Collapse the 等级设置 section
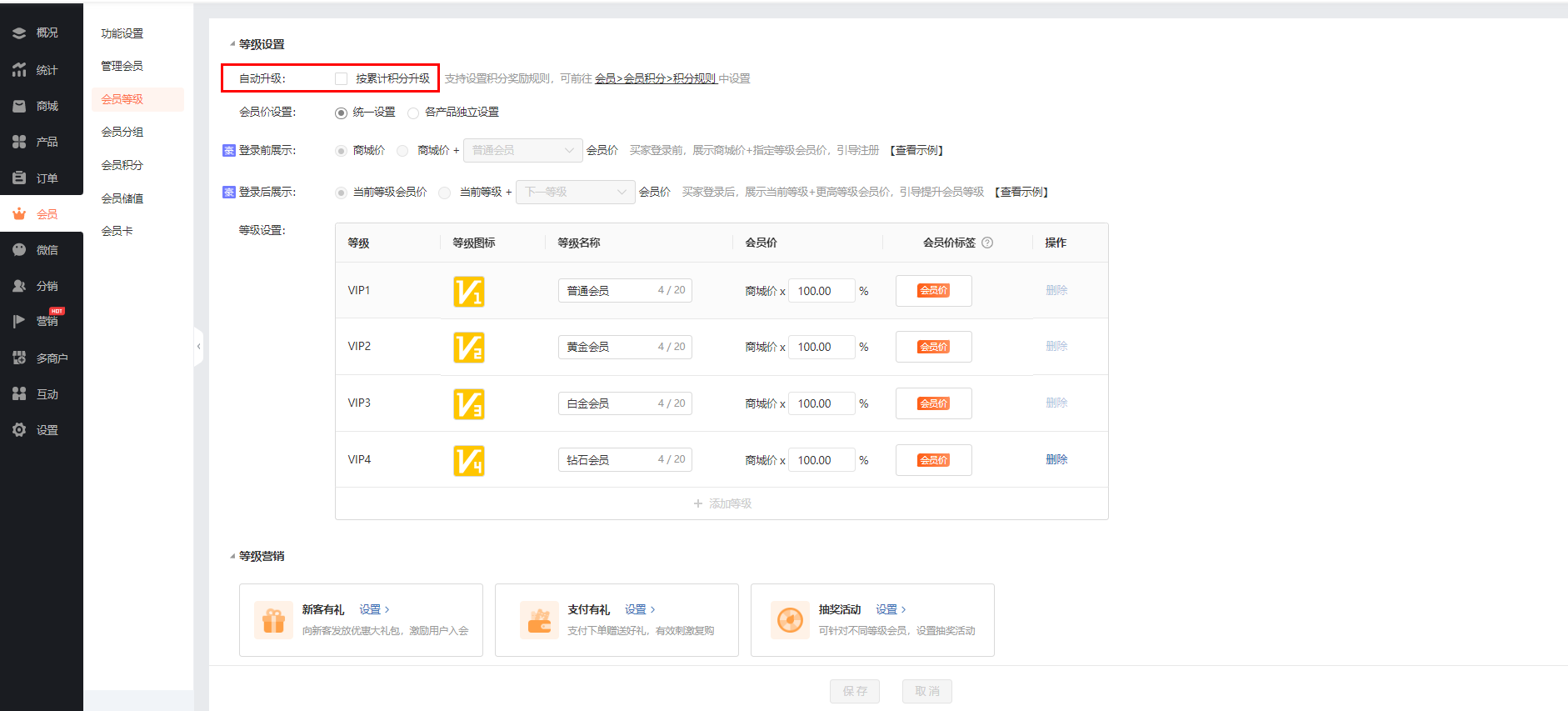 (x=232, y=44)
